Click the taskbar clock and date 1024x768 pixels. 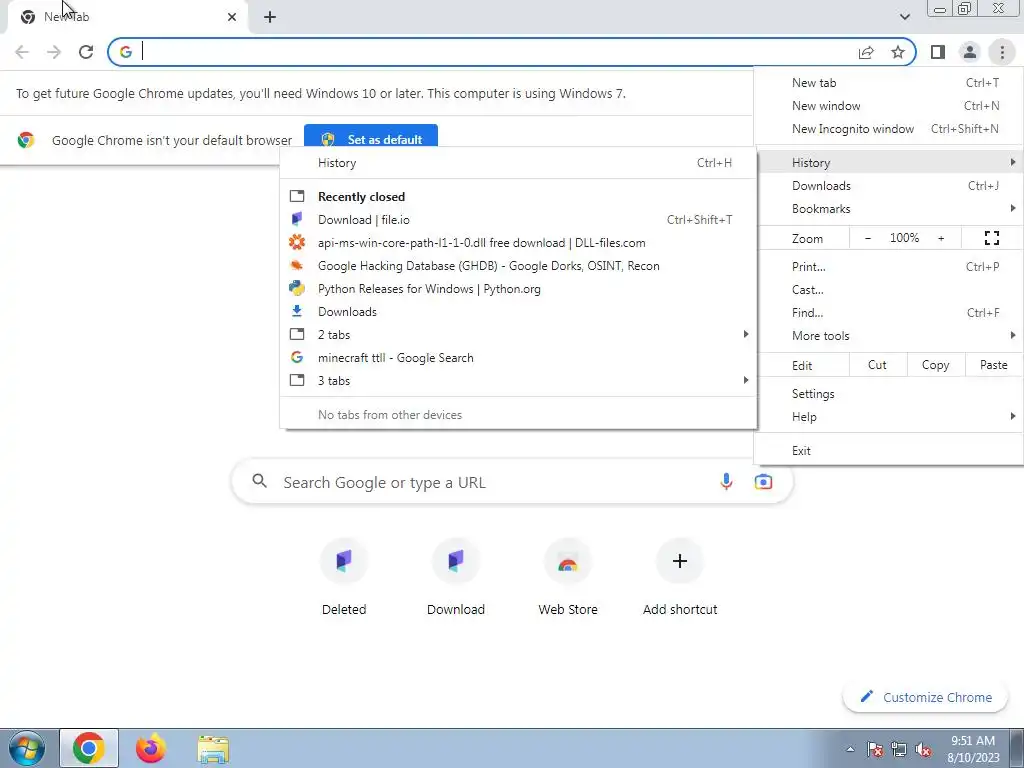[x=973, y=749]
